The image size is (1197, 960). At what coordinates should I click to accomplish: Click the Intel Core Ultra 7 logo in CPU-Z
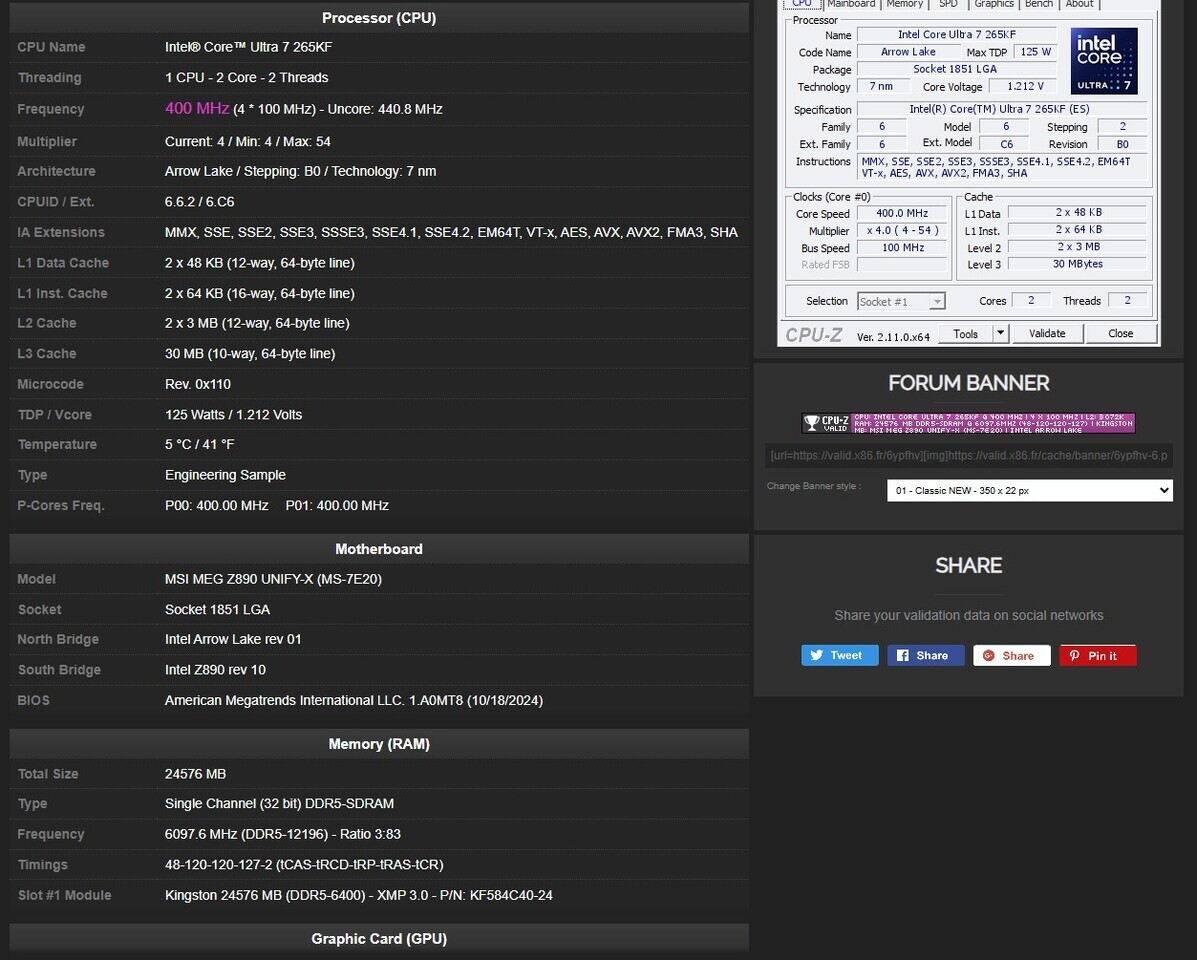pyautogui.click(x=1103, y=60)
